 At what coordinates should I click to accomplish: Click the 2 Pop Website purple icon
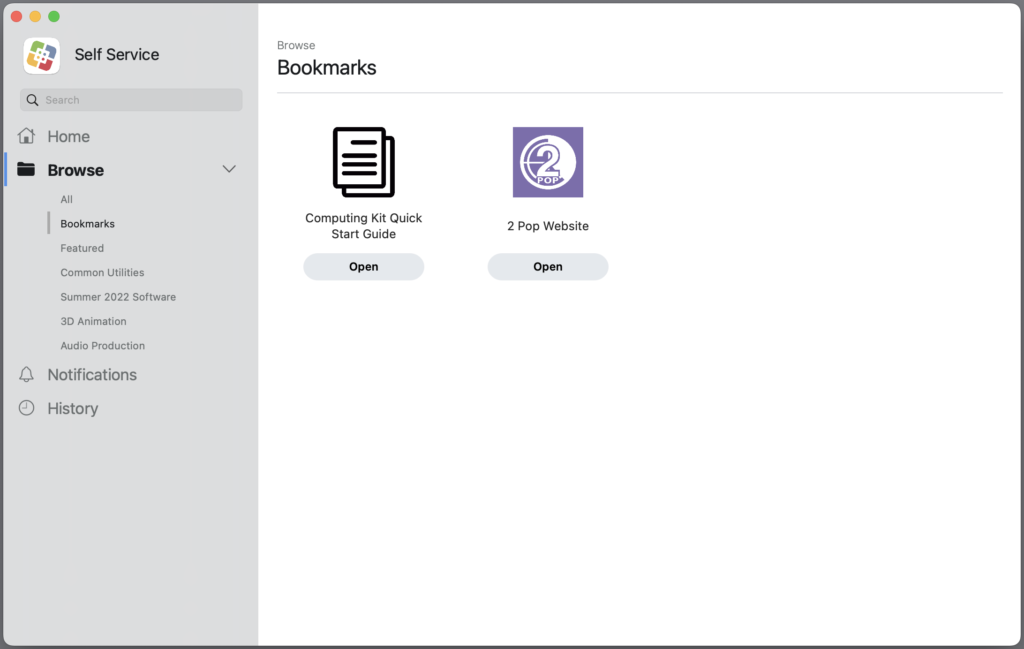click(x=548, y=162)
